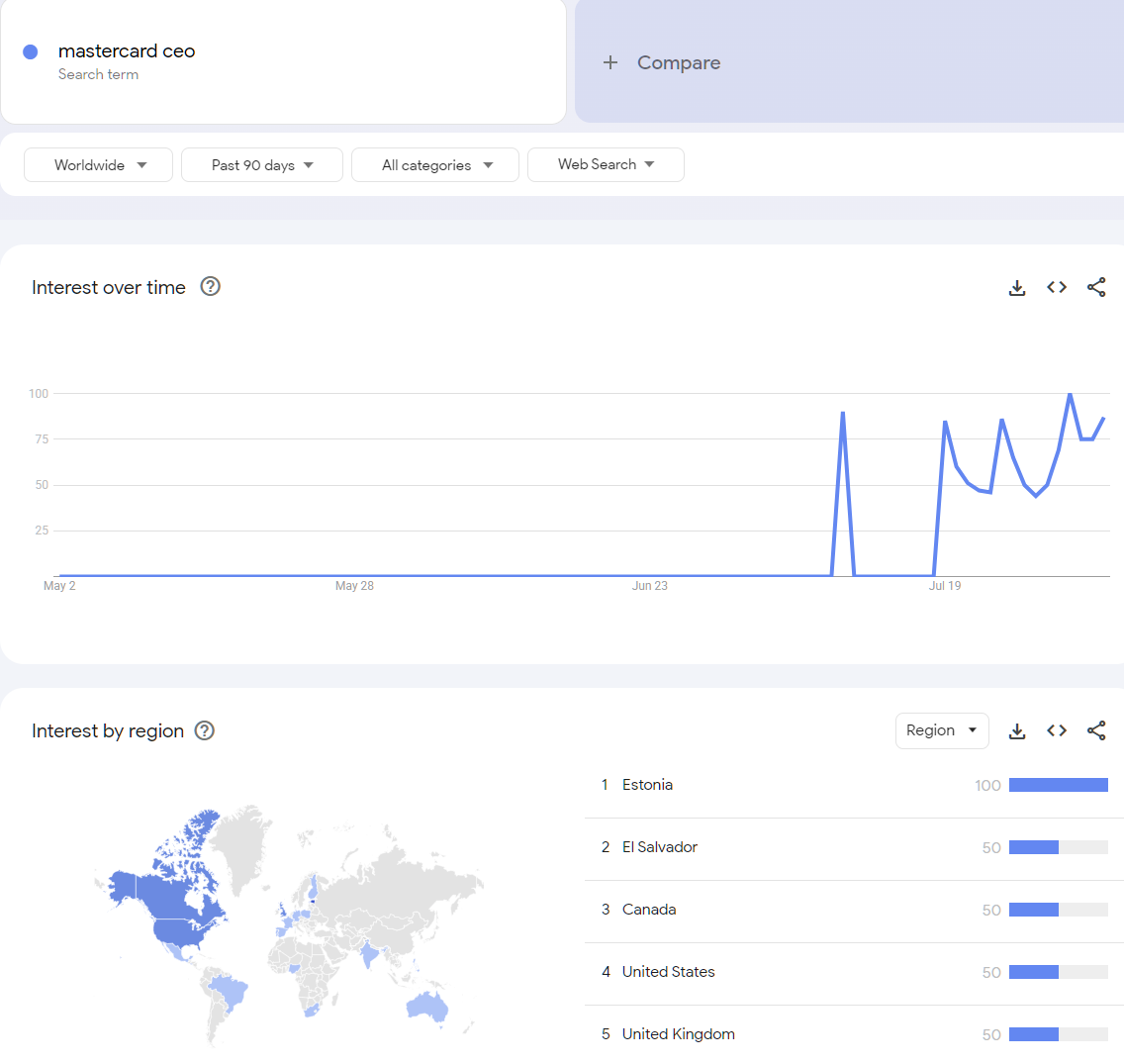Click the peak point at 100 on the chart
This screenshot has width=1124, height=1064.
pos(1070,394)
